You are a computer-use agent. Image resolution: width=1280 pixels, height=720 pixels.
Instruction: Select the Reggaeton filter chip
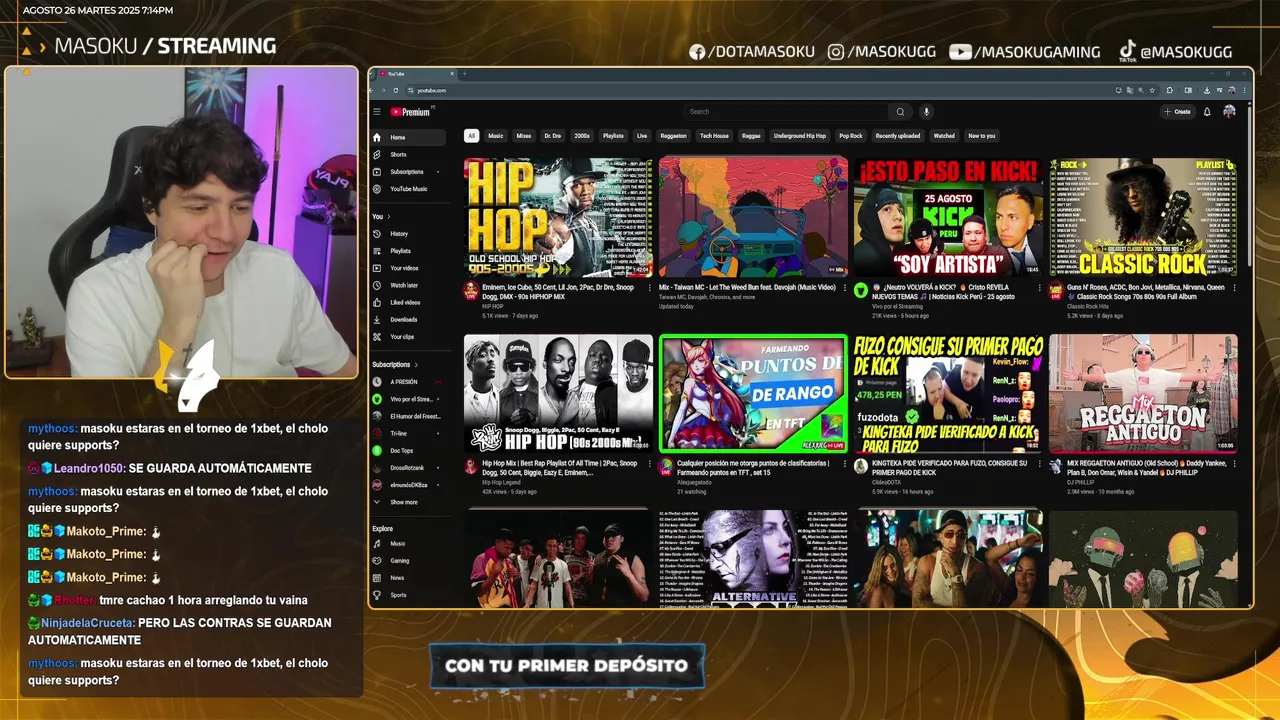click(x=674, y=136)
